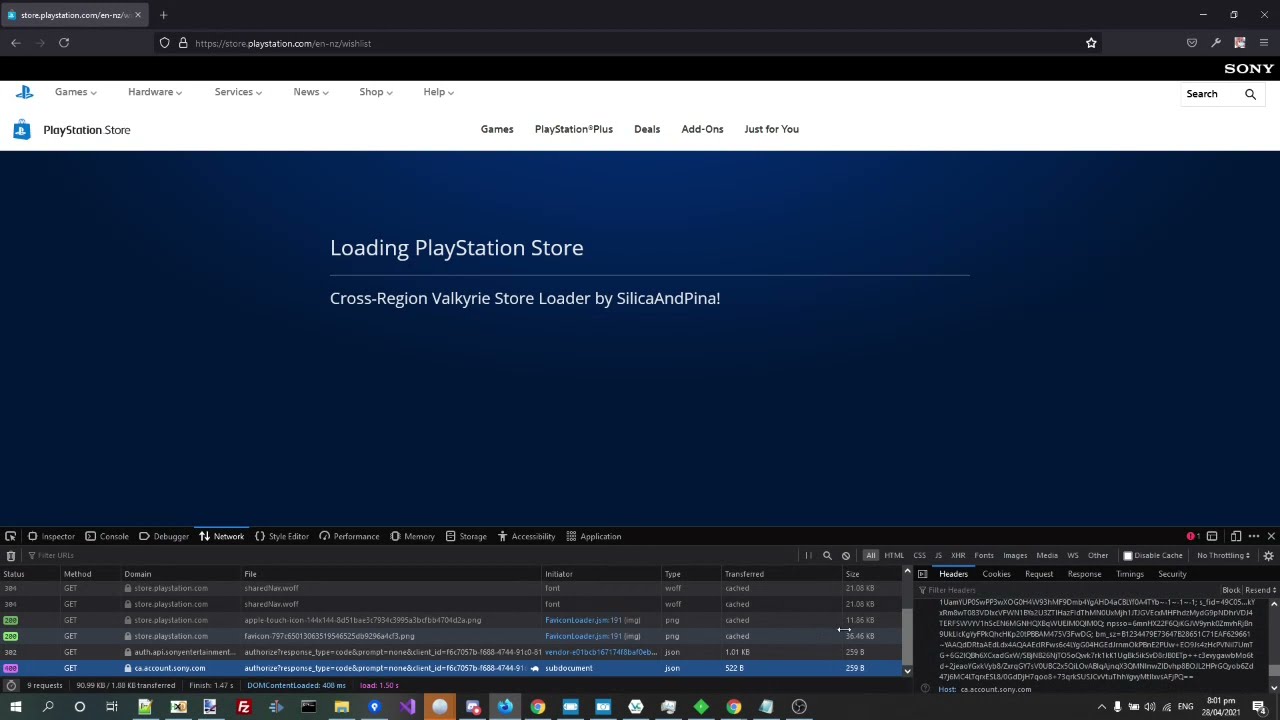Filter requests by Fonts
Screen dimensions: 1280x720
click(x=984, y=555)
